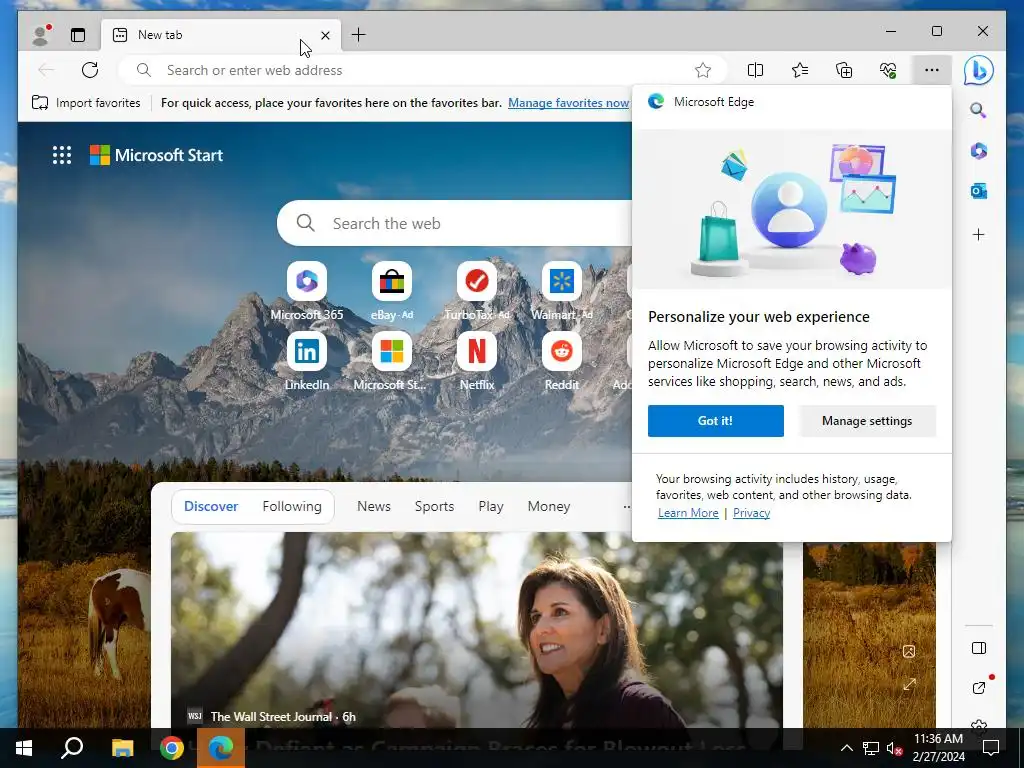Launch Google Chrome from taskbar

pyautogui.click(x=172, y=748)
